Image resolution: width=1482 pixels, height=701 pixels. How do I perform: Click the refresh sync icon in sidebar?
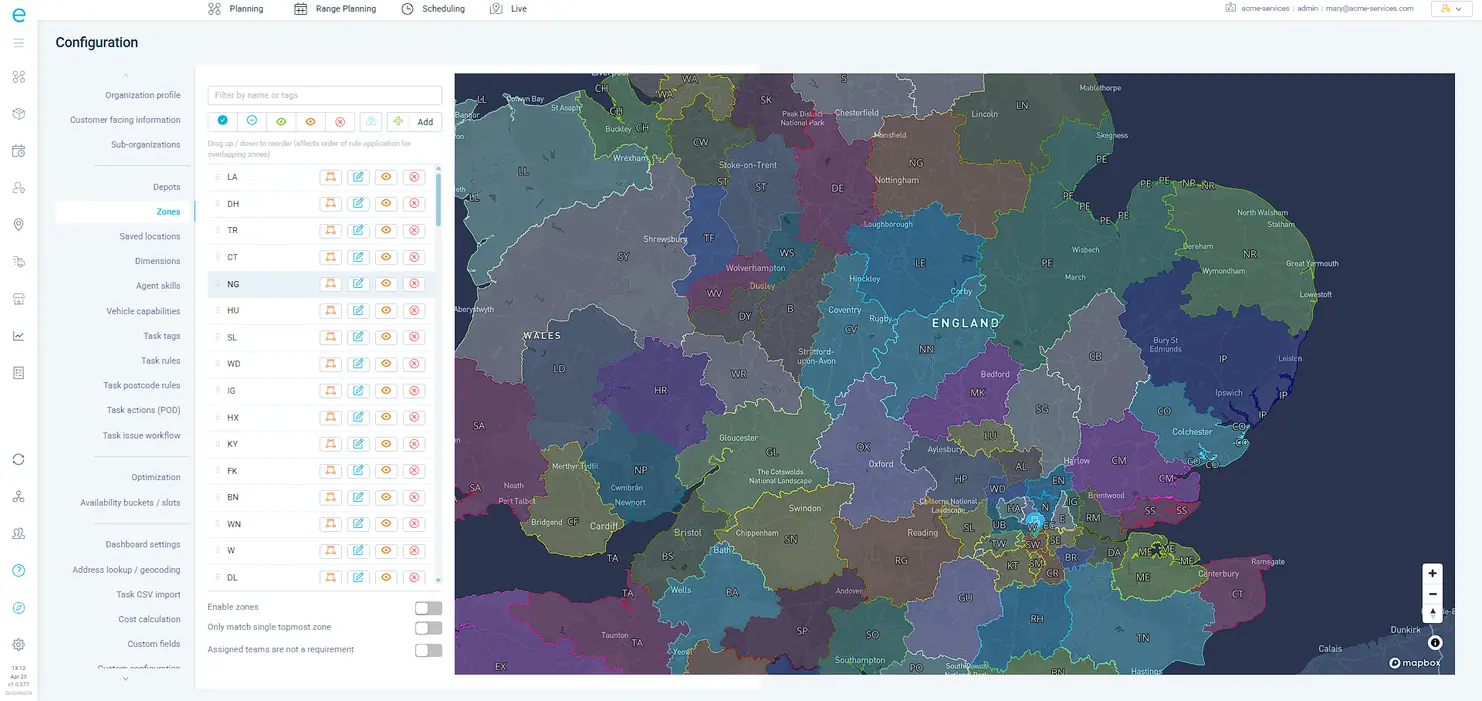pos(18,460)
